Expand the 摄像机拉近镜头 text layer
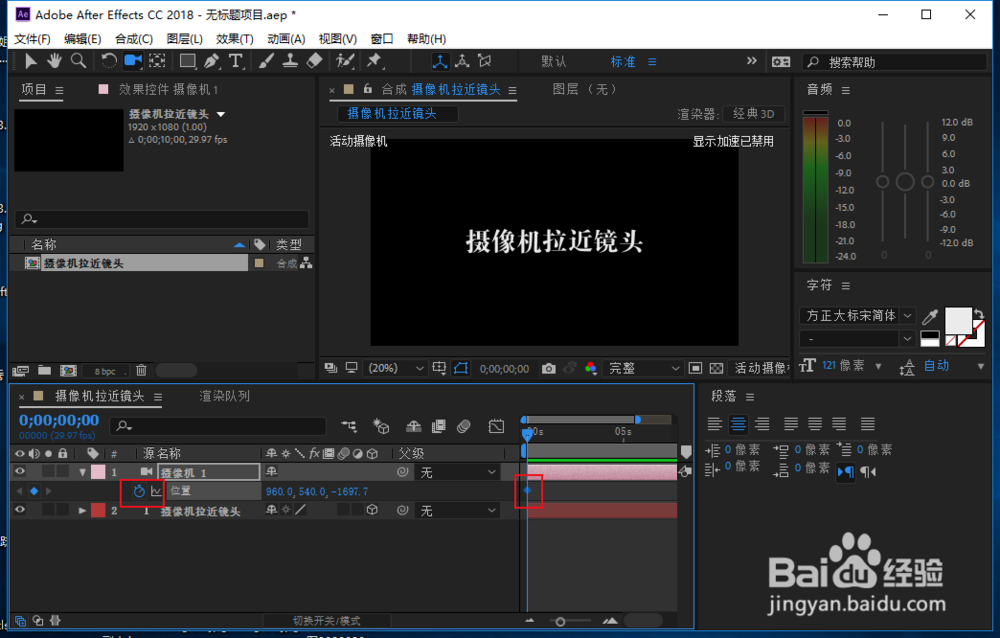 click(82, 511)
